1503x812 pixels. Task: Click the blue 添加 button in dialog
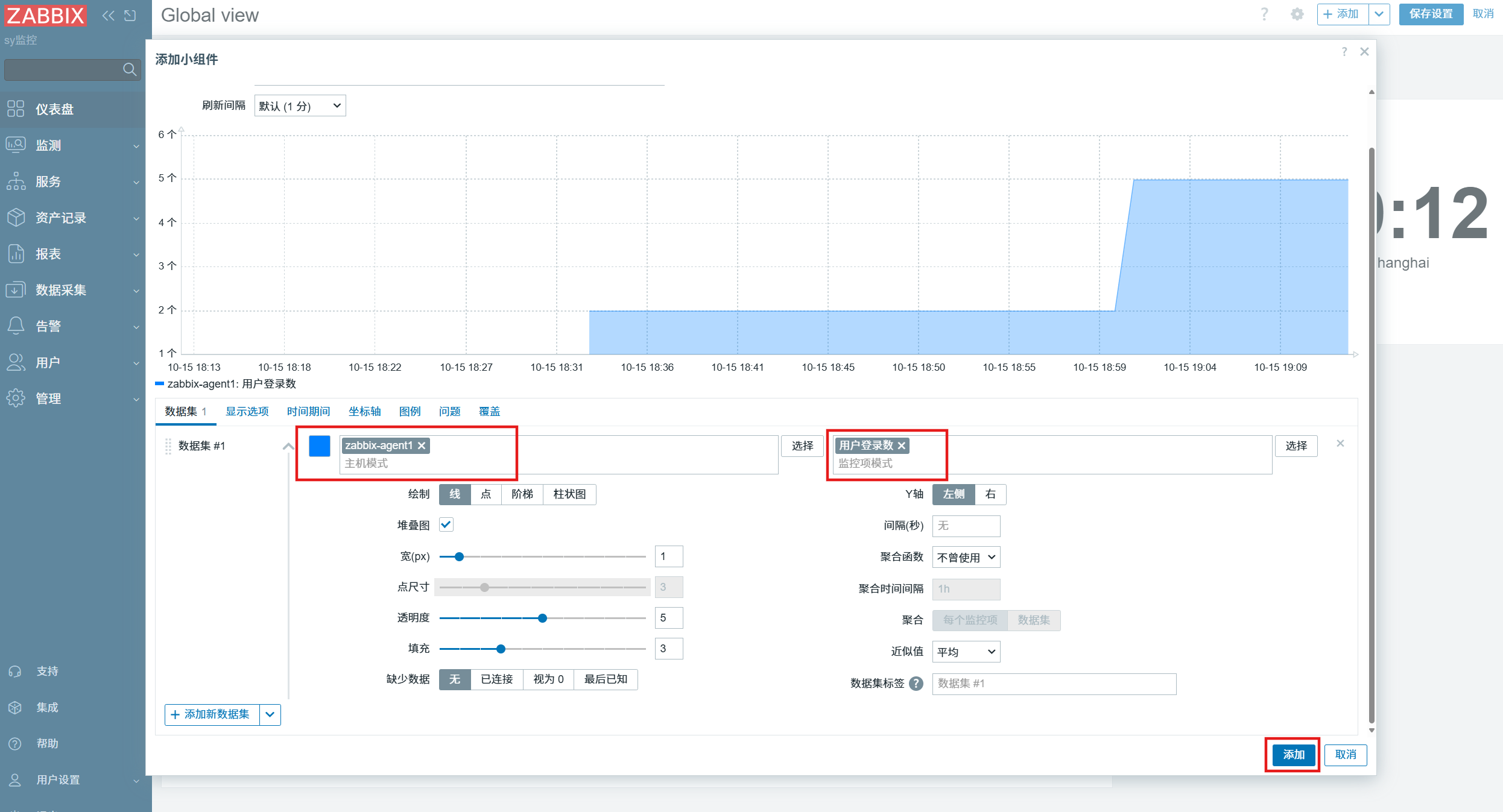click(x=1293, y=755)
